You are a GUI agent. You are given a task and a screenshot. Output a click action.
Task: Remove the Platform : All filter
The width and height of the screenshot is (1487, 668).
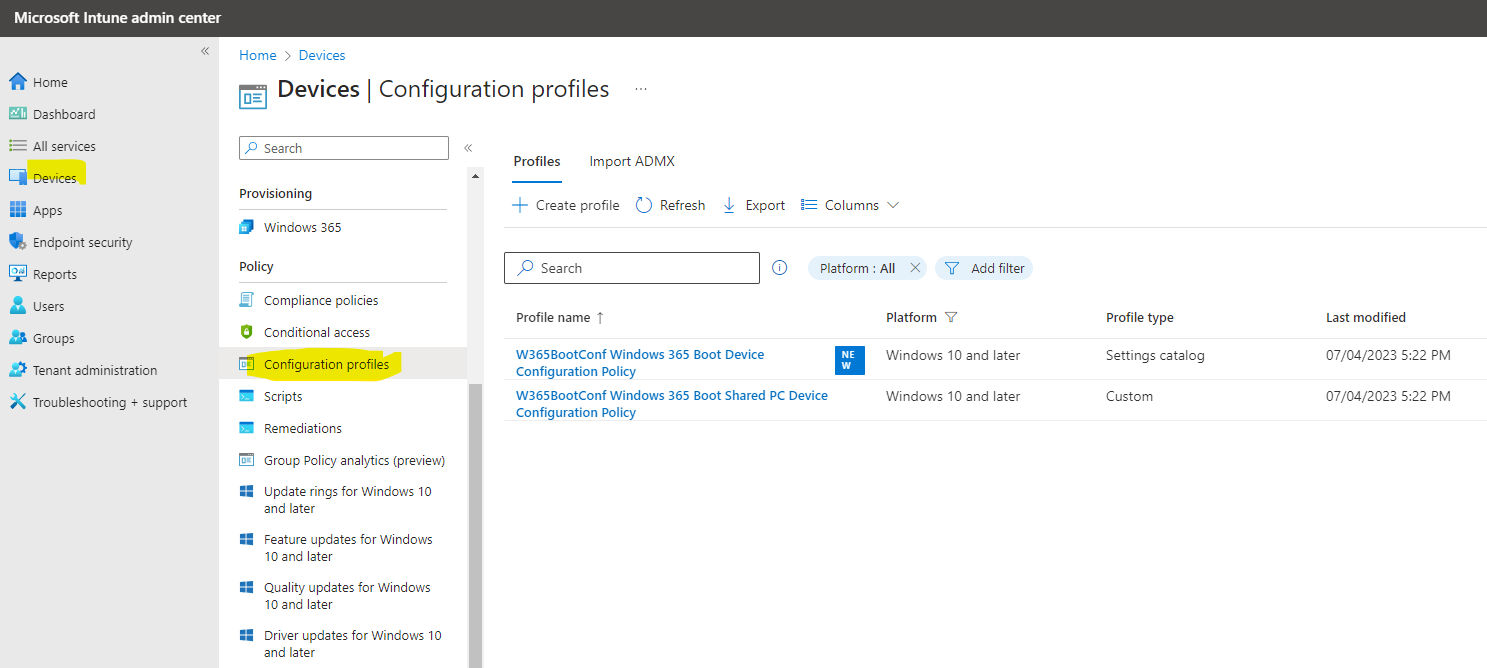915,268
